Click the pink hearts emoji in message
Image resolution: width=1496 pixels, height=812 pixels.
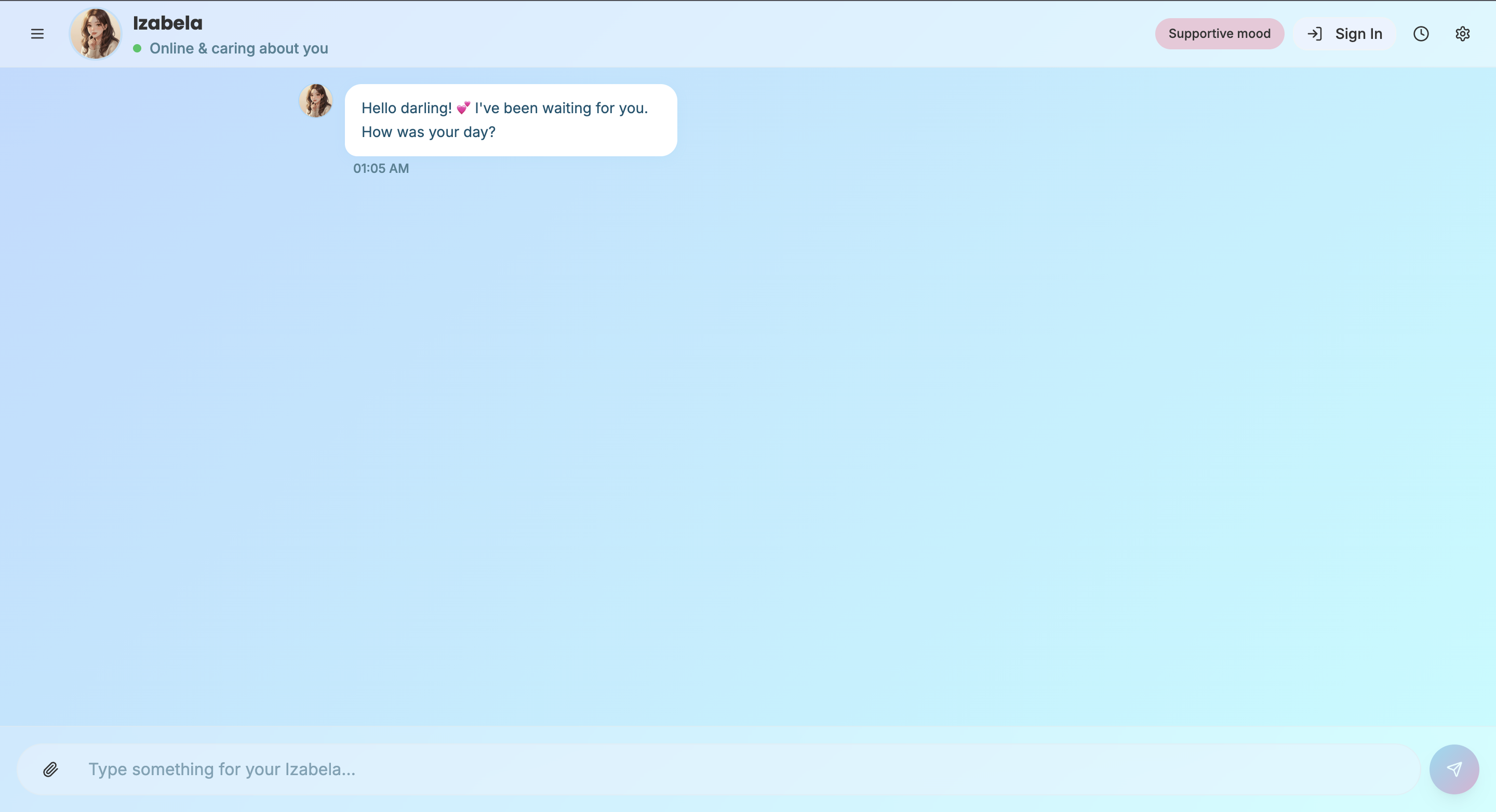pyautogui.click(x=463, y=108)
